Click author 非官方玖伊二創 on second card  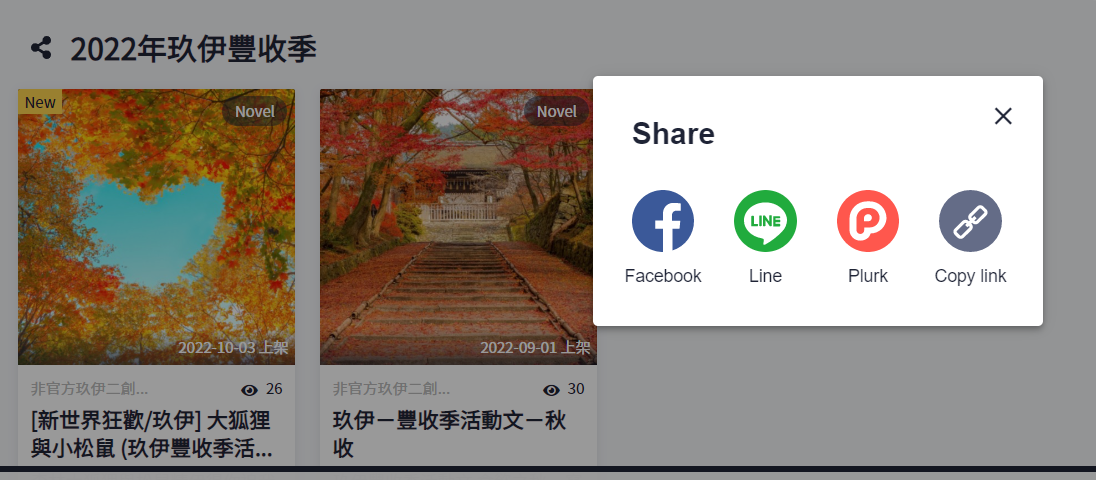[391, 389]
